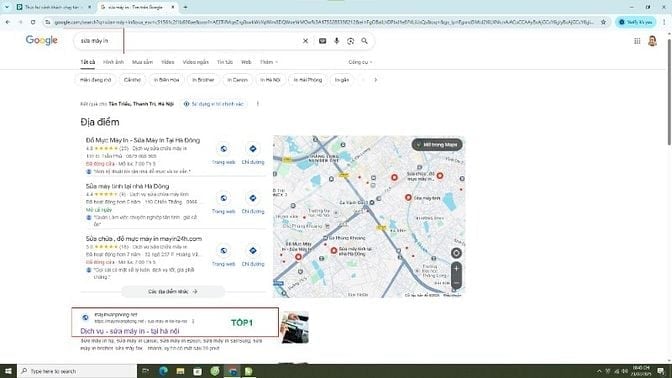Open three-dot options next to location result
The height and width of the screenshot is (378, 672).
click(x=258, y=104)
